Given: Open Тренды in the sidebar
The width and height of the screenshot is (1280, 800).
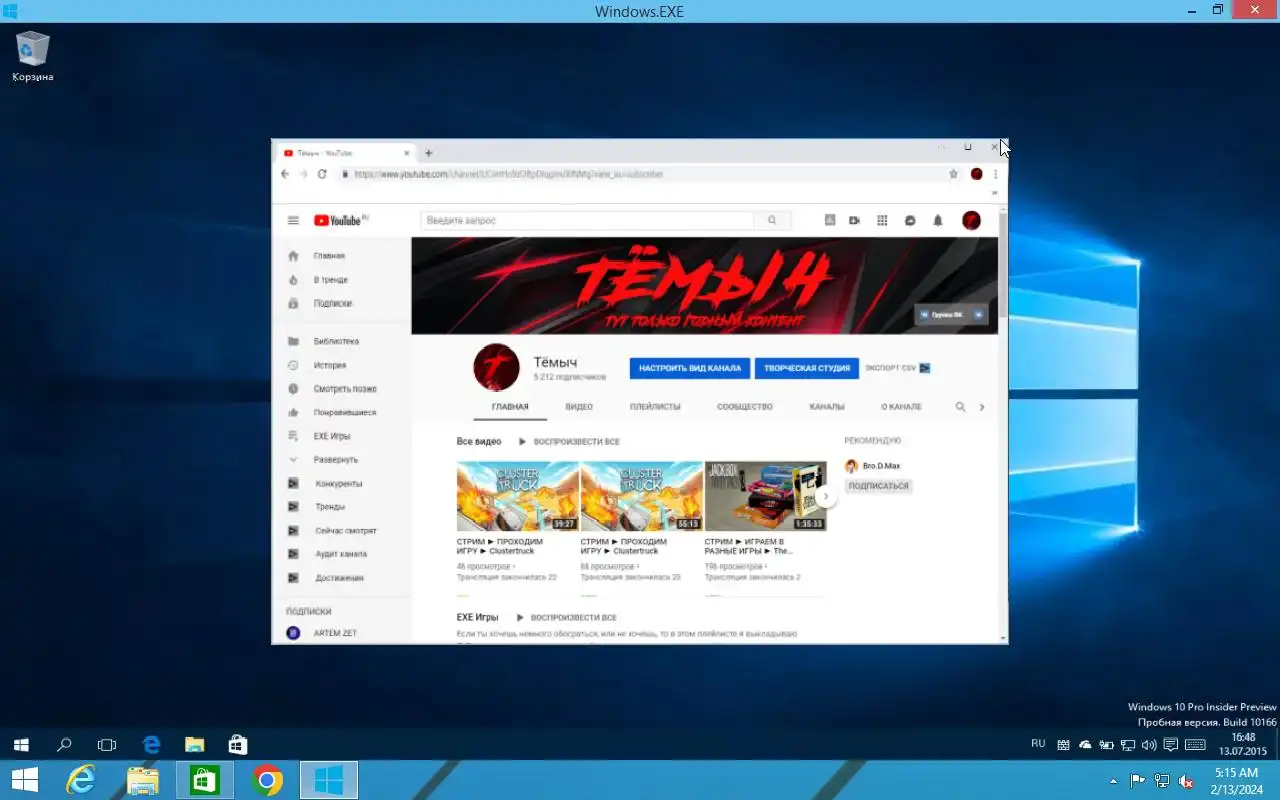Looking at the screenshot, I should (x=329, y=507).
